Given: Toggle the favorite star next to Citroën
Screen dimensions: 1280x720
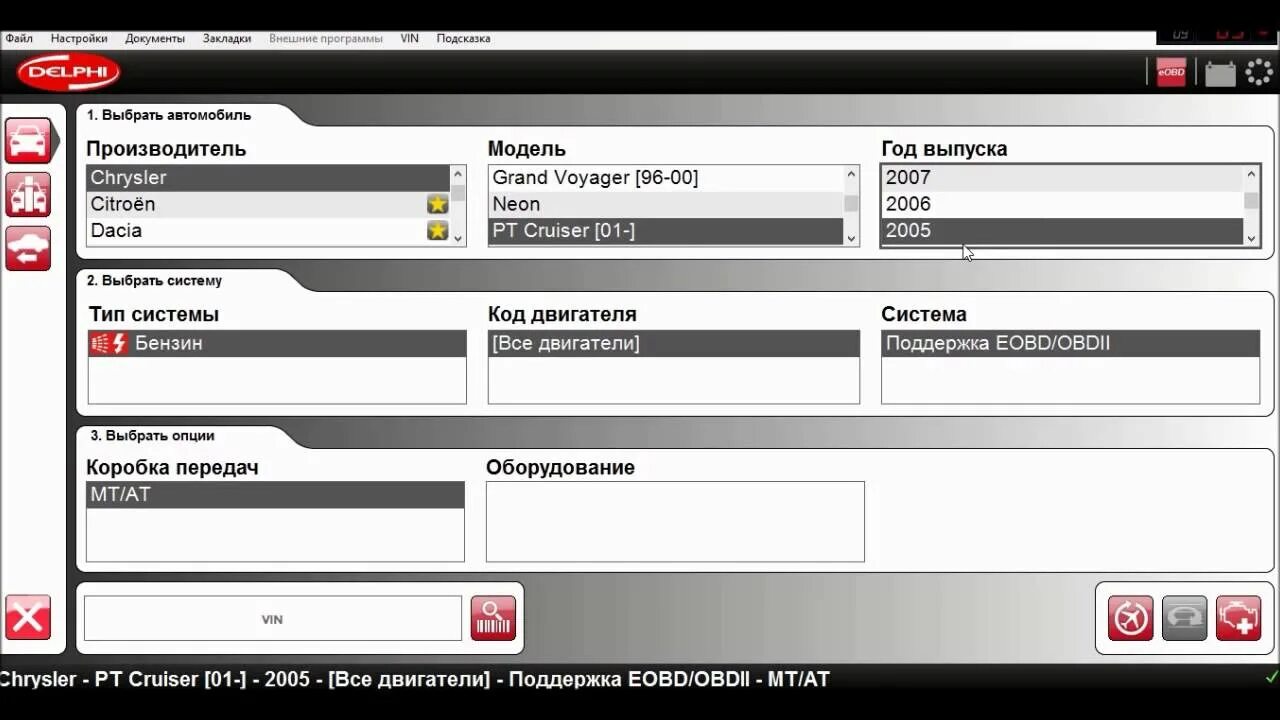Looking at the screenshot, I should click(x=437, y=203).
